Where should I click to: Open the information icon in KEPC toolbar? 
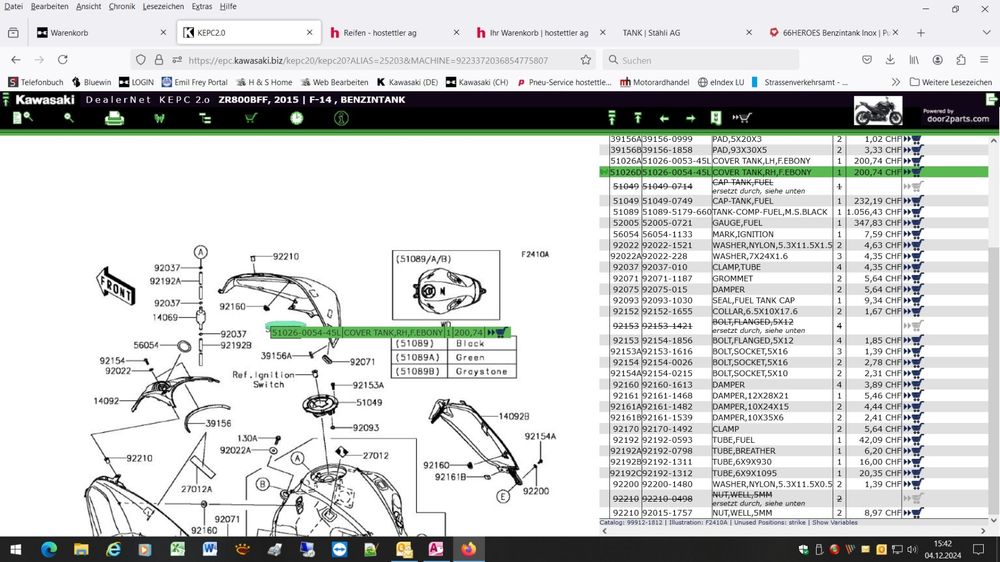point(341,118)
